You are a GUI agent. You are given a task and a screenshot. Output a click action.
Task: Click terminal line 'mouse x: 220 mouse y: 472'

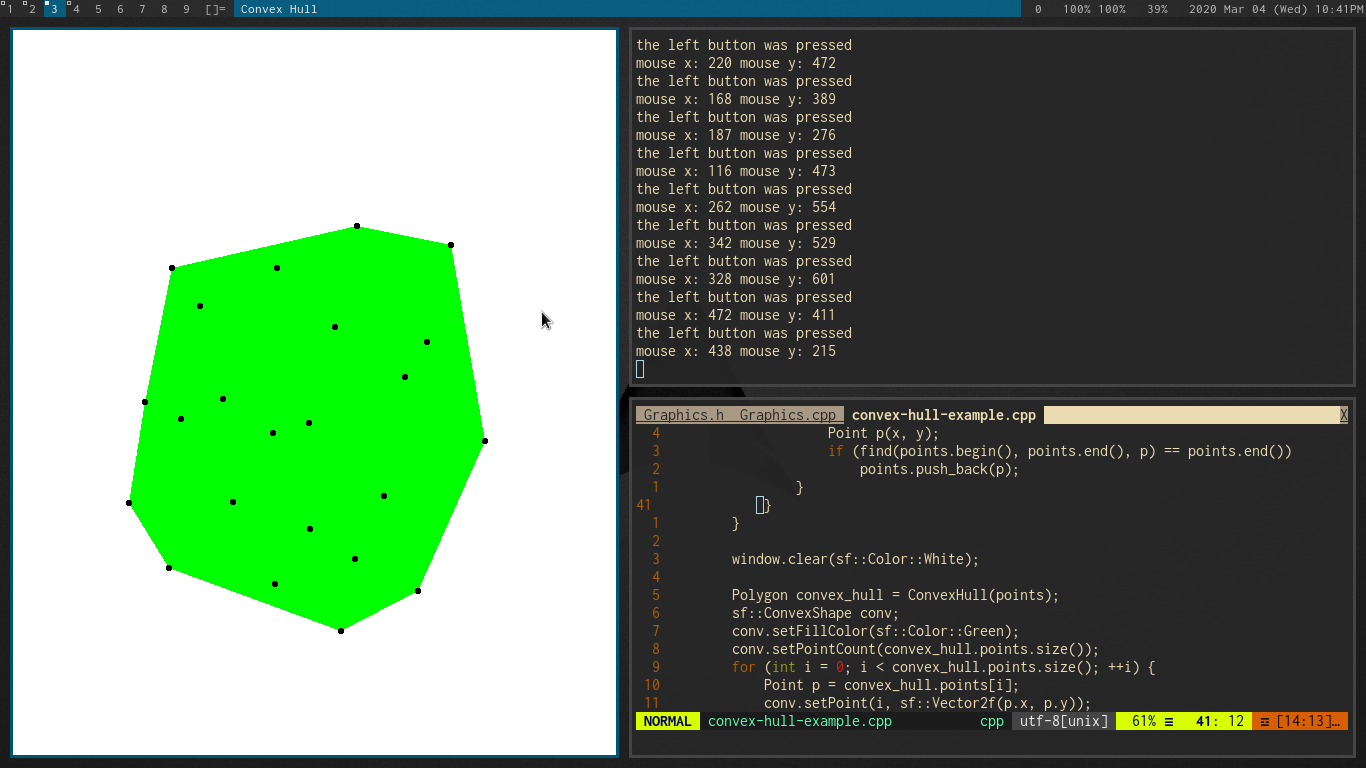tap(736, 63)
